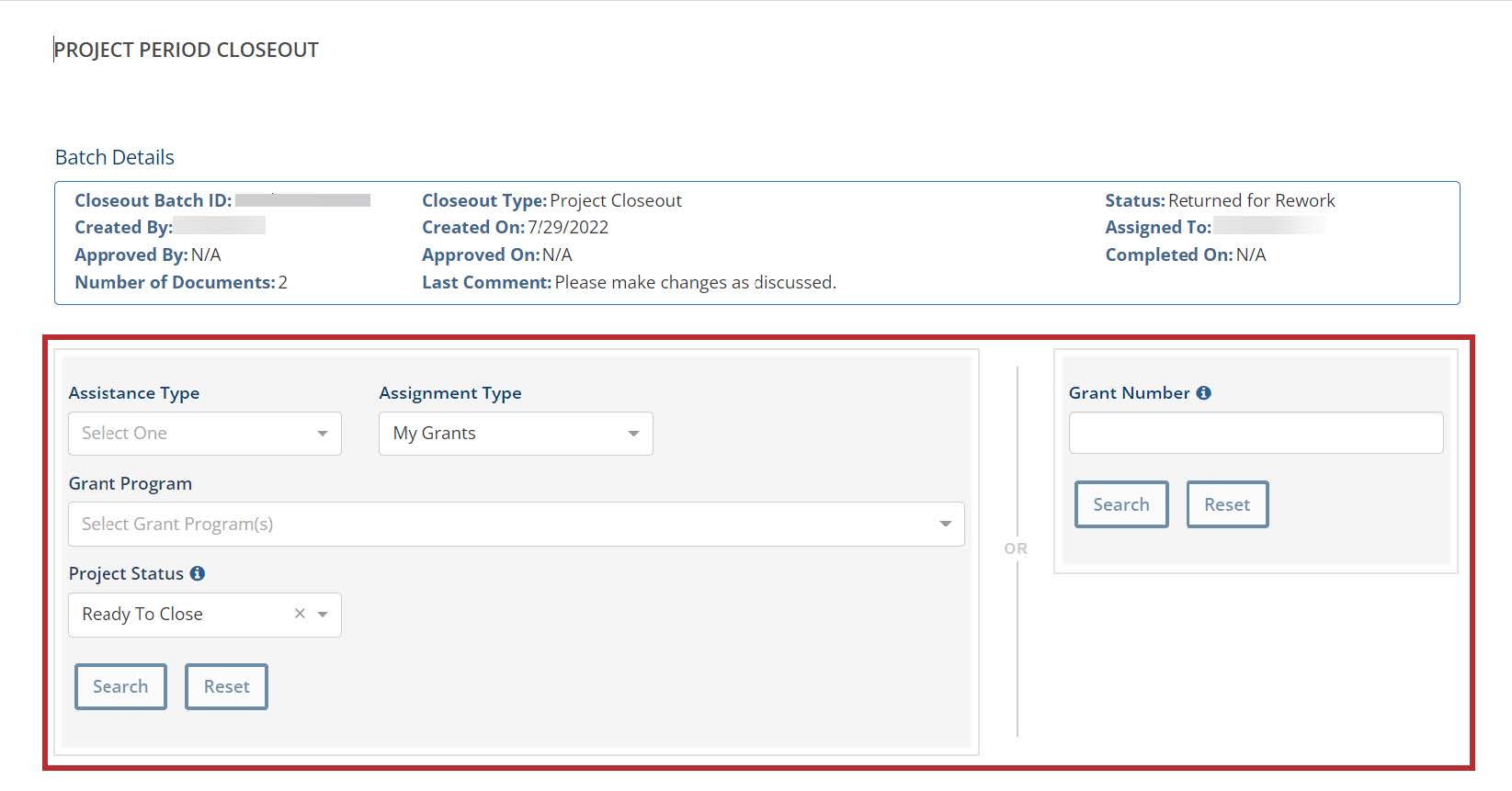Click the Project Status info icon
Screen dimensions: 1512x791
coord(198,573)
